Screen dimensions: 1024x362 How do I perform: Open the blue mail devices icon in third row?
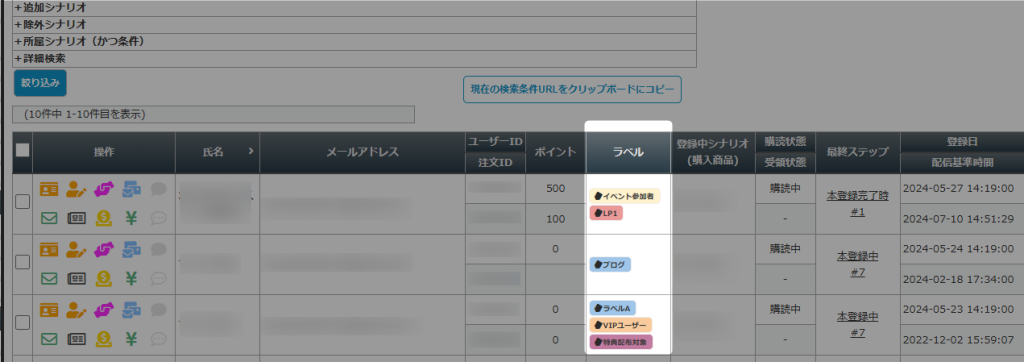[x=132, y=309]
